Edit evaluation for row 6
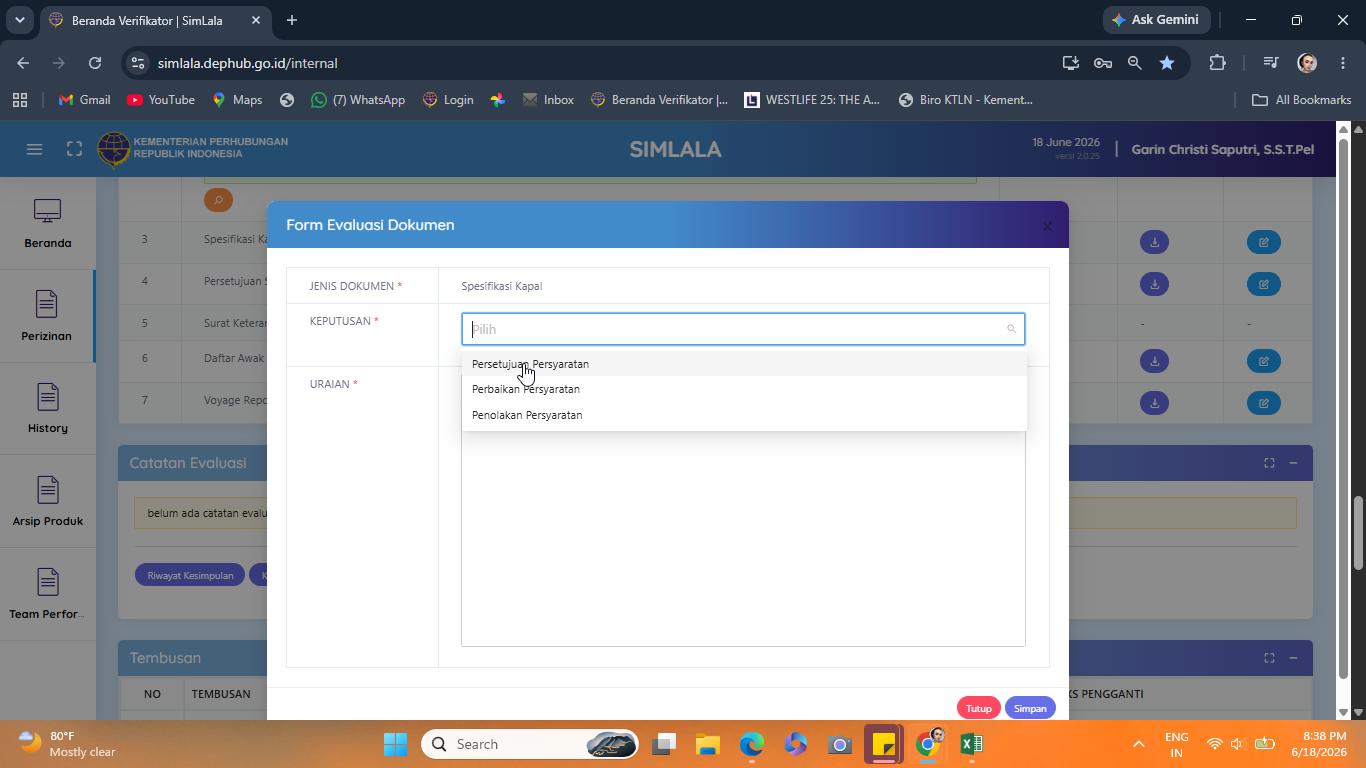1366x768 pixels. pyautogui.click(x=1264, y=361)
